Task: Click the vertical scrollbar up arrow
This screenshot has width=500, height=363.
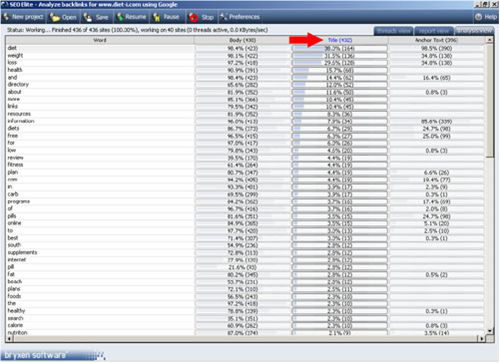Action: [489, 40]
